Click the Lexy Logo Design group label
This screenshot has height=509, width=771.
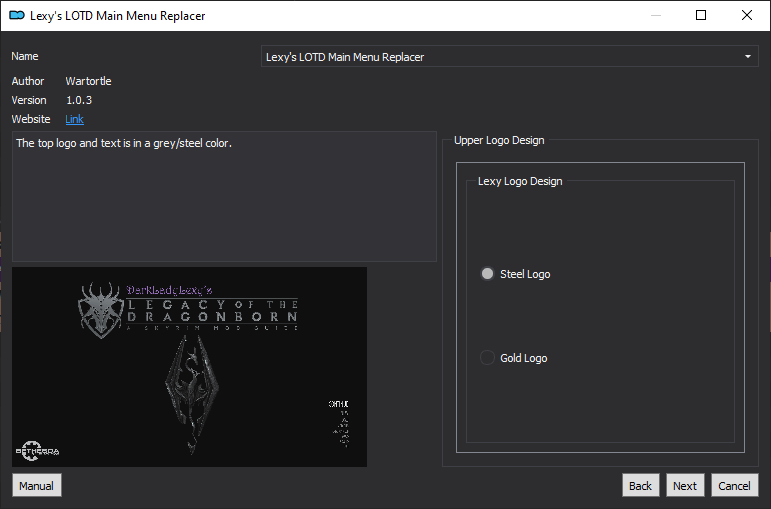(520, 181)
